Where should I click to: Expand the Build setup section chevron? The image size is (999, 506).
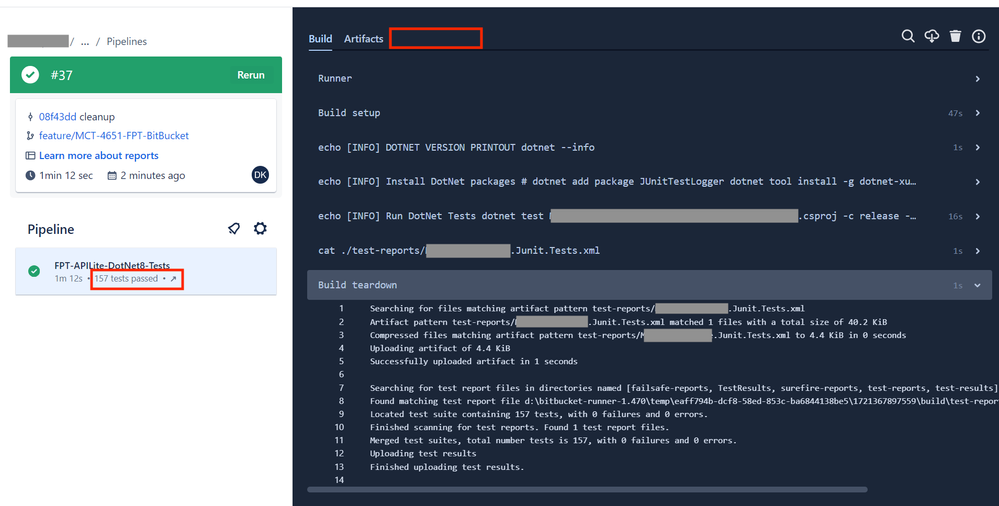click(x=977, y=113)
